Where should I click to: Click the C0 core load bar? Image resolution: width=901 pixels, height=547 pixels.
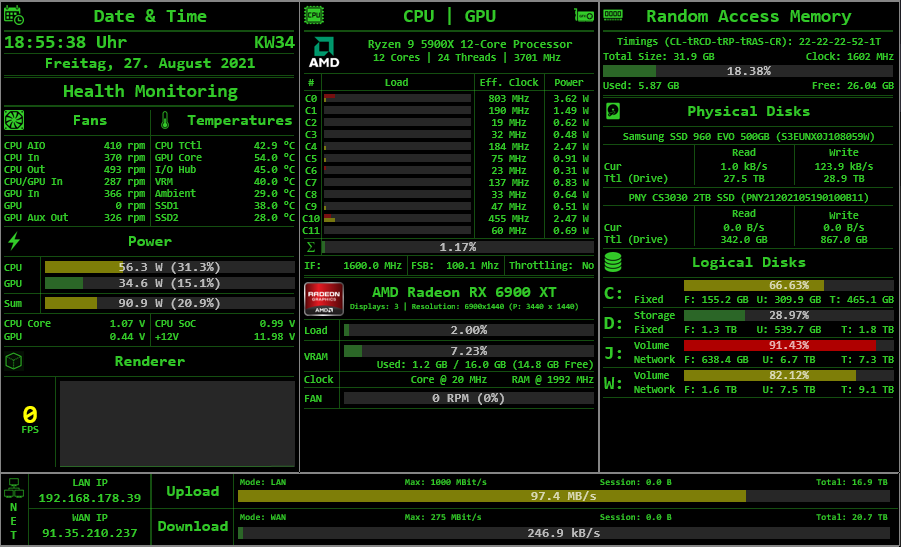pos(397,98)
